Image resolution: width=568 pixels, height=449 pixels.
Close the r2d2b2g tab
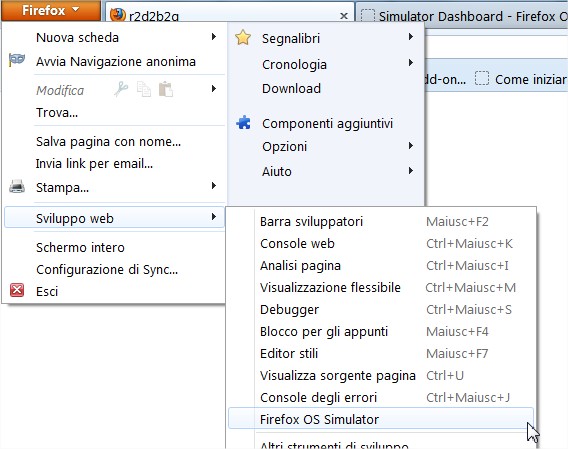click(344, 16)
